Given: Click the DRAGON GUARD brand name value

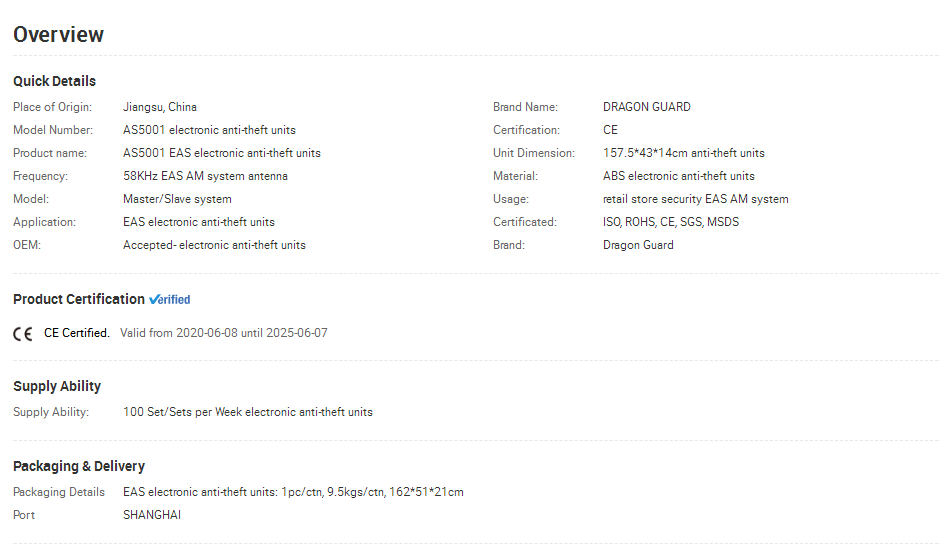Looking at the screenshot, I should [647, 107].
